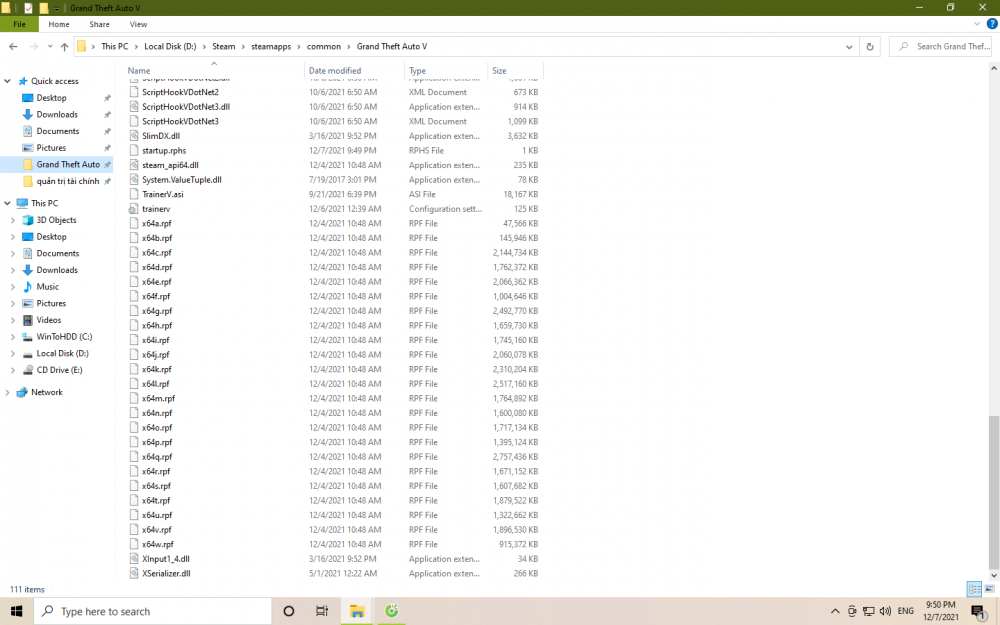This screenshot has height=625, width=1000.
Task: Expand the ribbon with the chevron
Action: [x=977, y=24]
